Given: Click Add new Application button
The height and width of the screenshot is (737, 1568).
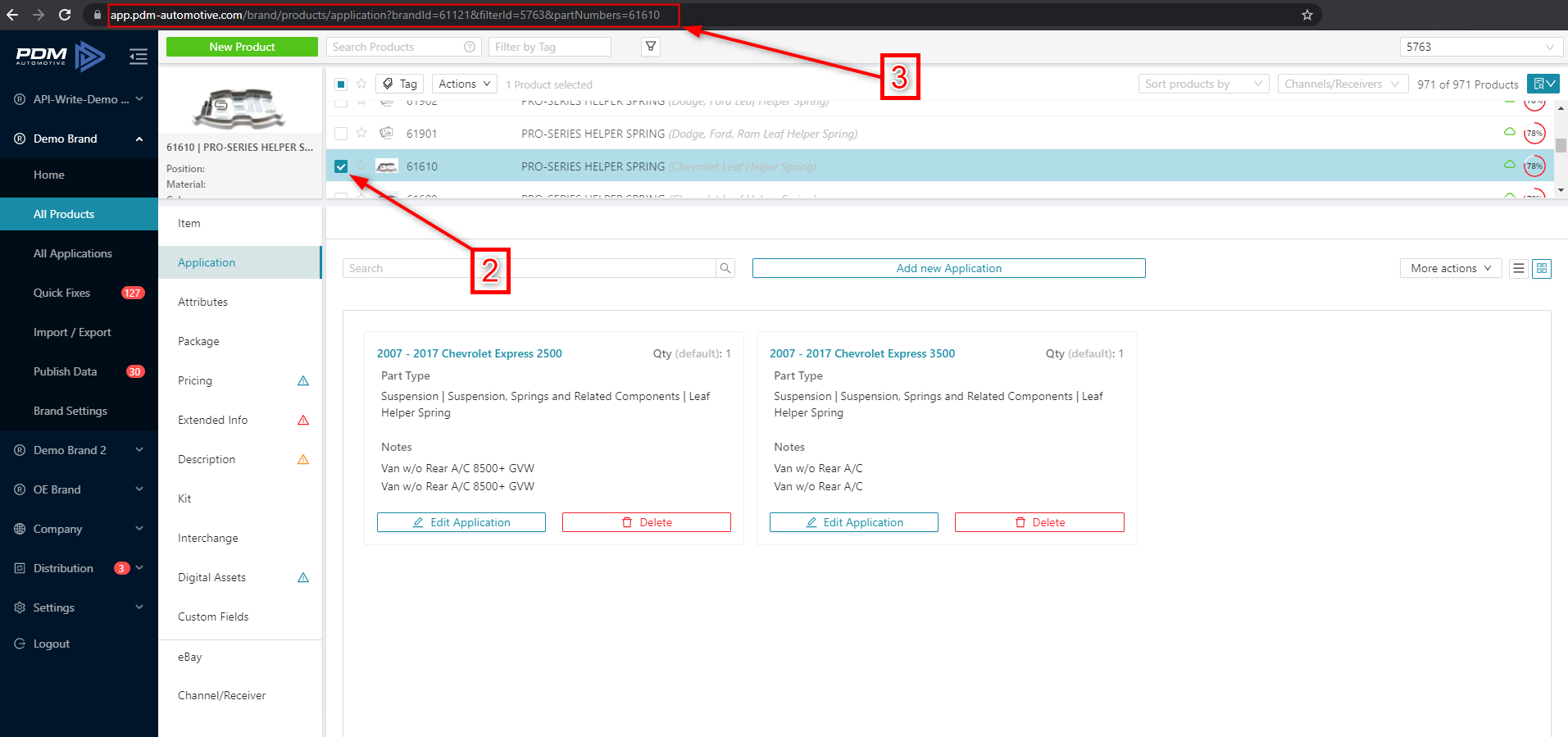Looking at the screenshot, I should pos(949,268).
